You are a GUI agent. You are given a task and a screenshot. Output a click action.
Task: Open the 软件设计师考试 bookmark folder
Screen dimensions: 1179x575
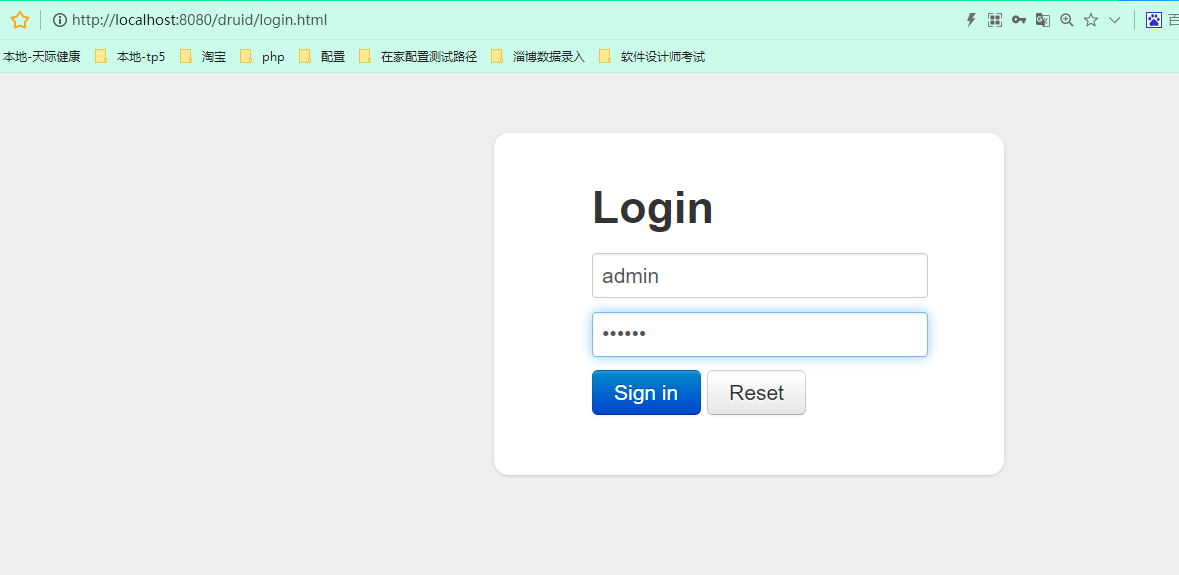pos(652,56)
